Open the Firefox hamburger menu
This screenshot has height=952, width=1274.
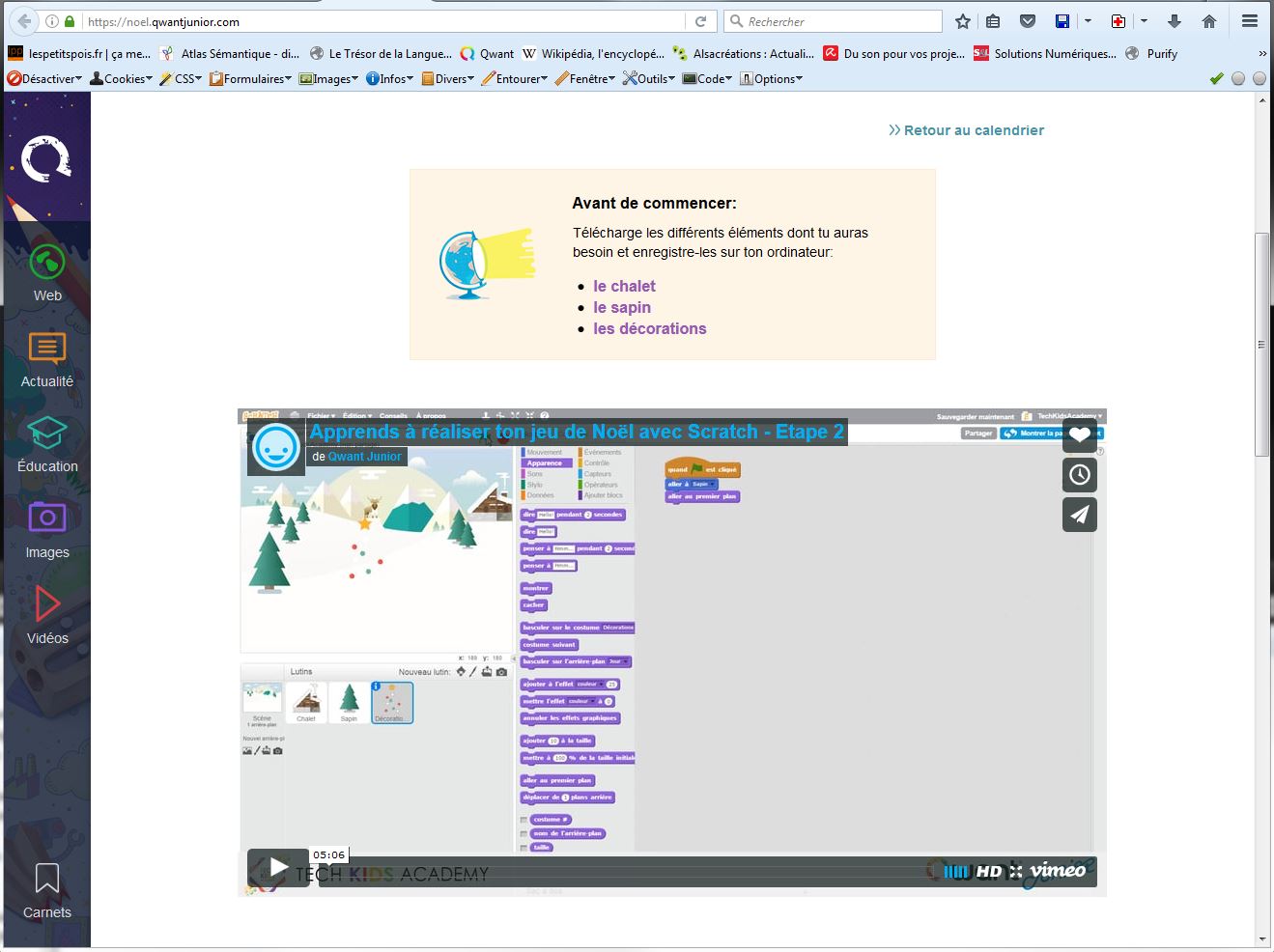tap(1249, 21)
